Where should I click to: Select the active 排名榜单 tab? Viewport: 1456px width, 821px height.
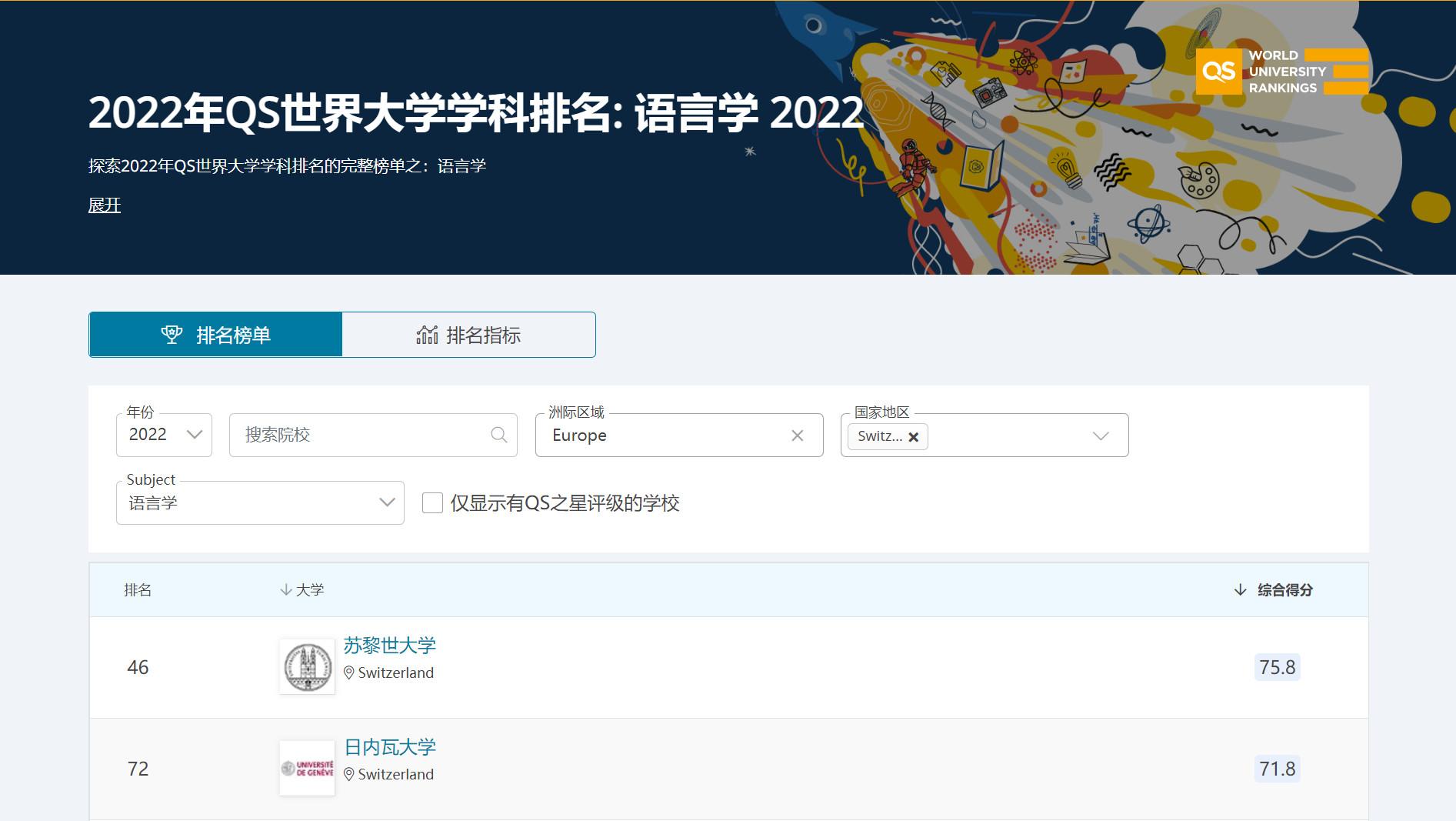215,334
